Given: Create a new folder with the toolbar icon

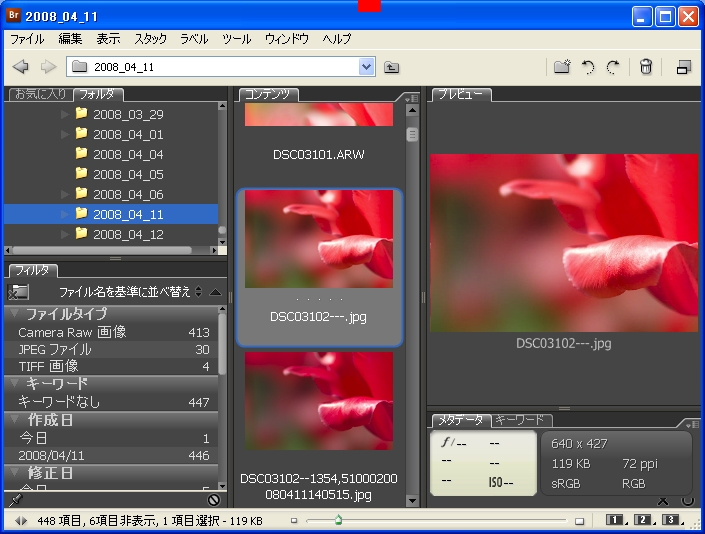Looking at the screenshot, I should [562, 67].
